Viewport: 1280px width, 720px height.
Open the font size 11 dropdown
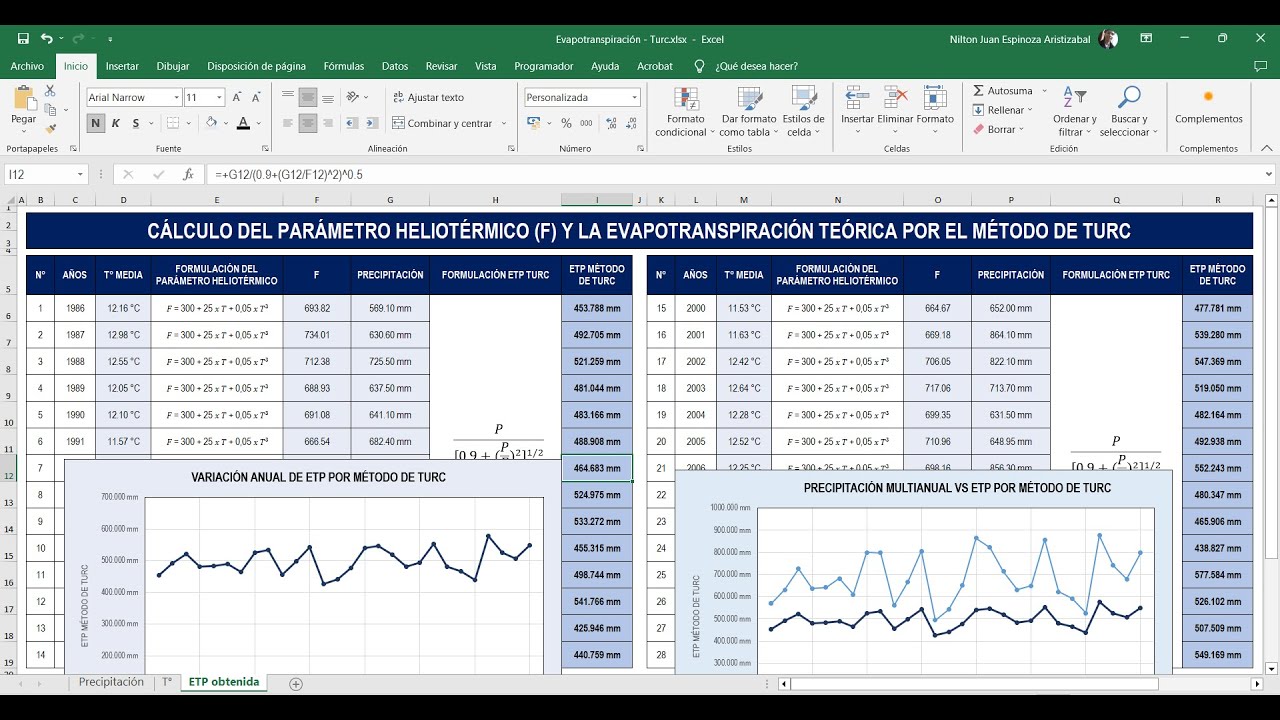221,97
